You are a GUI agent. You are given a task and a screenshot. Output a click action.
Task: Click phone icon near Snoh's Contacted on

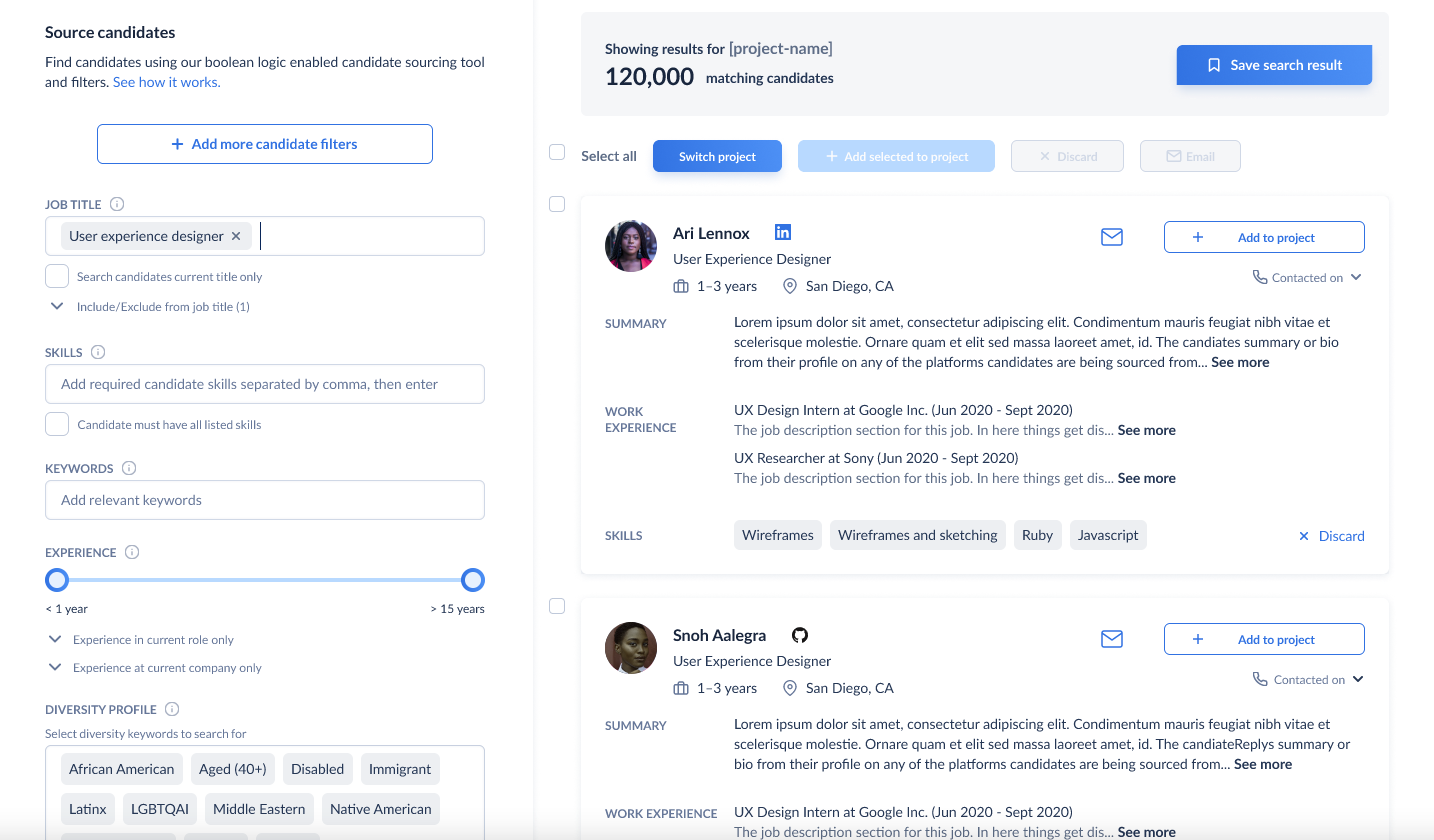[x=1260, y=679]
